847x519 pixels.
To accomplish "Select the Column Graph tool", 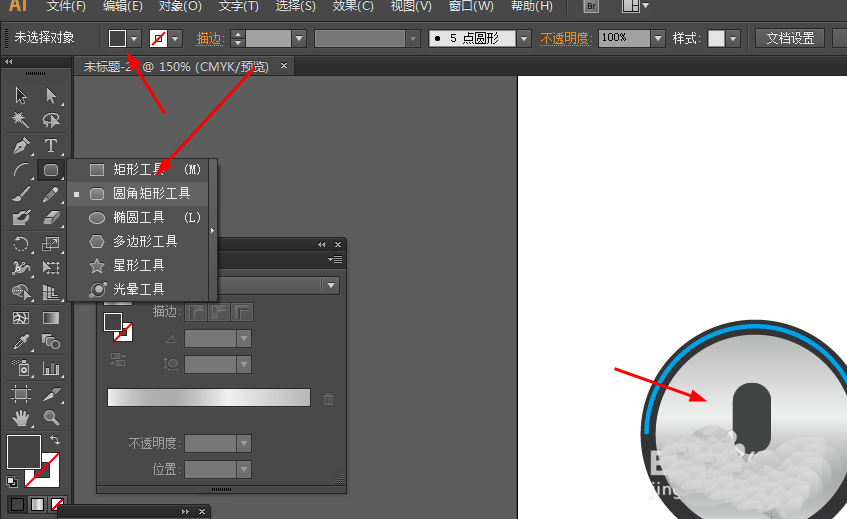I will point(51,368).
